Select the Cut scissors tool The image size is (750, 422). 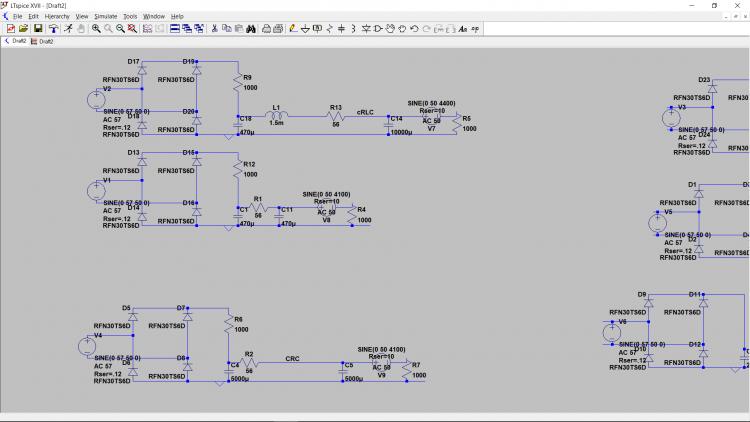click(x=214, y=28)
